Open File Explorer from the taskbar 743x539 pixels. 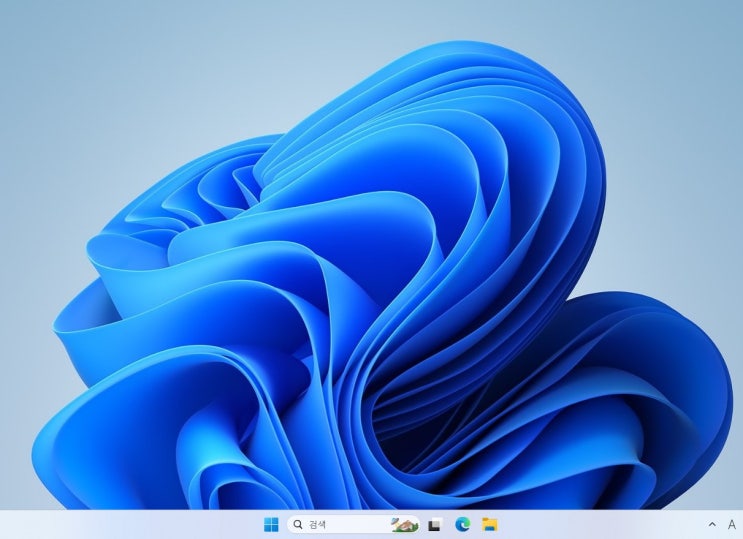click(489, 524)
